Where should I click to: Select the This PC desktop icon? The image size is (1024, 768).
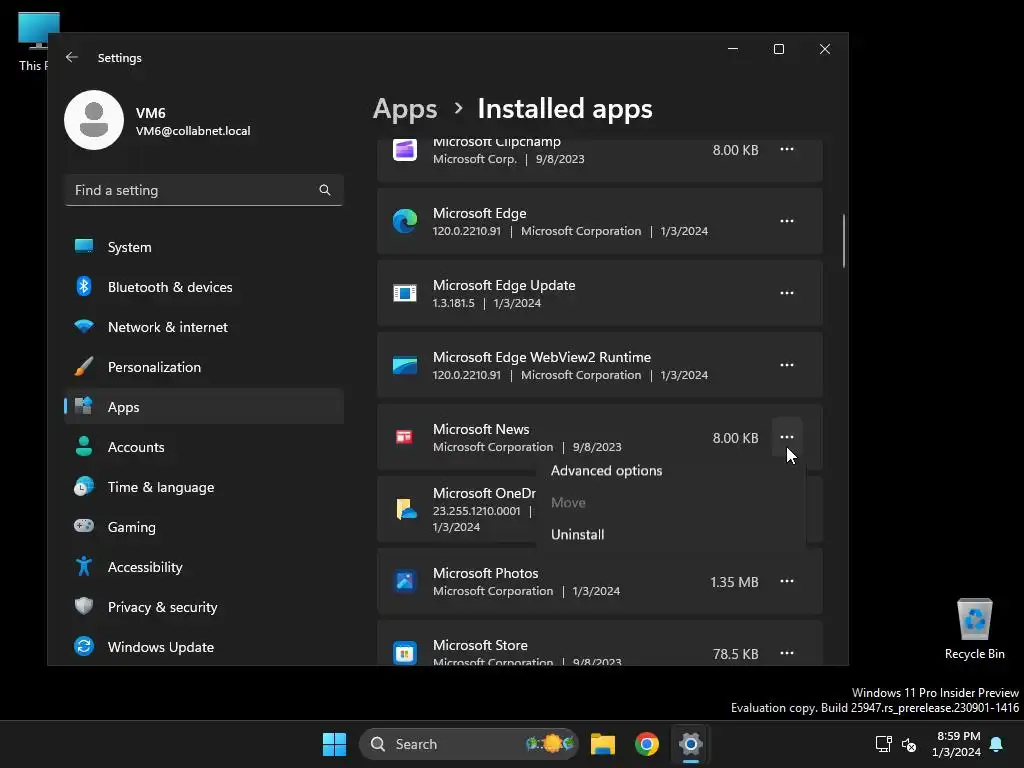[33, 42]
